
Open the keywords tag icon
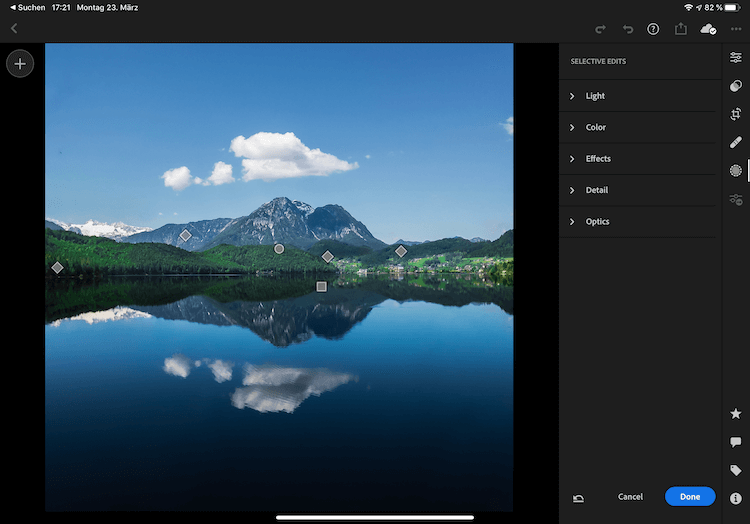click(736, 470)
